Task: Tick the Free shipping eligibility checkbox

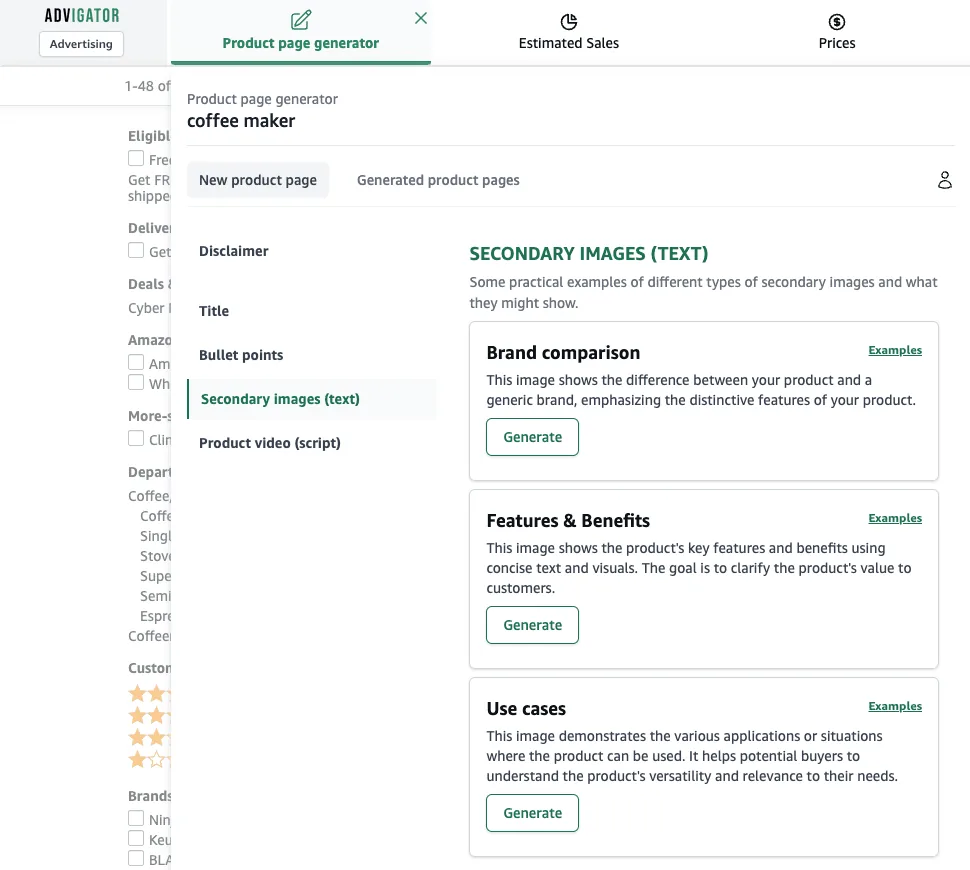Action: click(136, 158)
